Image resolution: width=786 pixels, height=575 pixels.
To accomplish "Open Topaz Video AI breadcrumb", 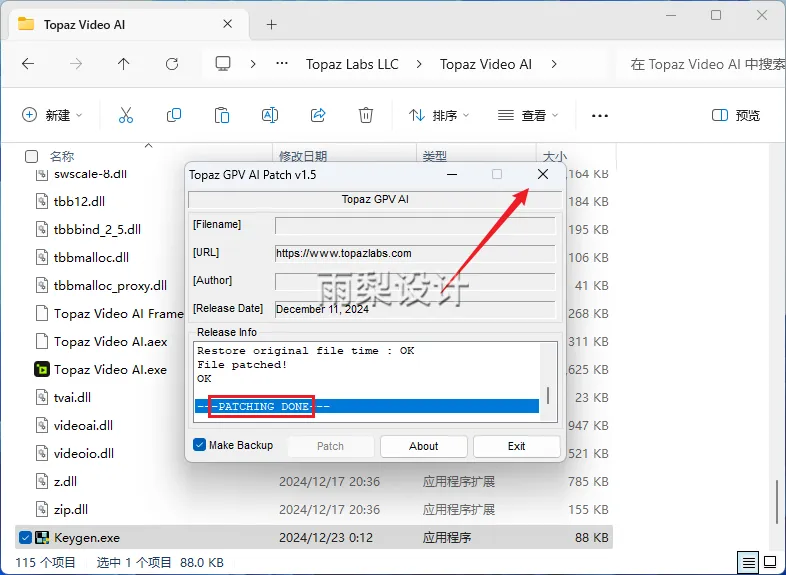I will coord(486,64).
